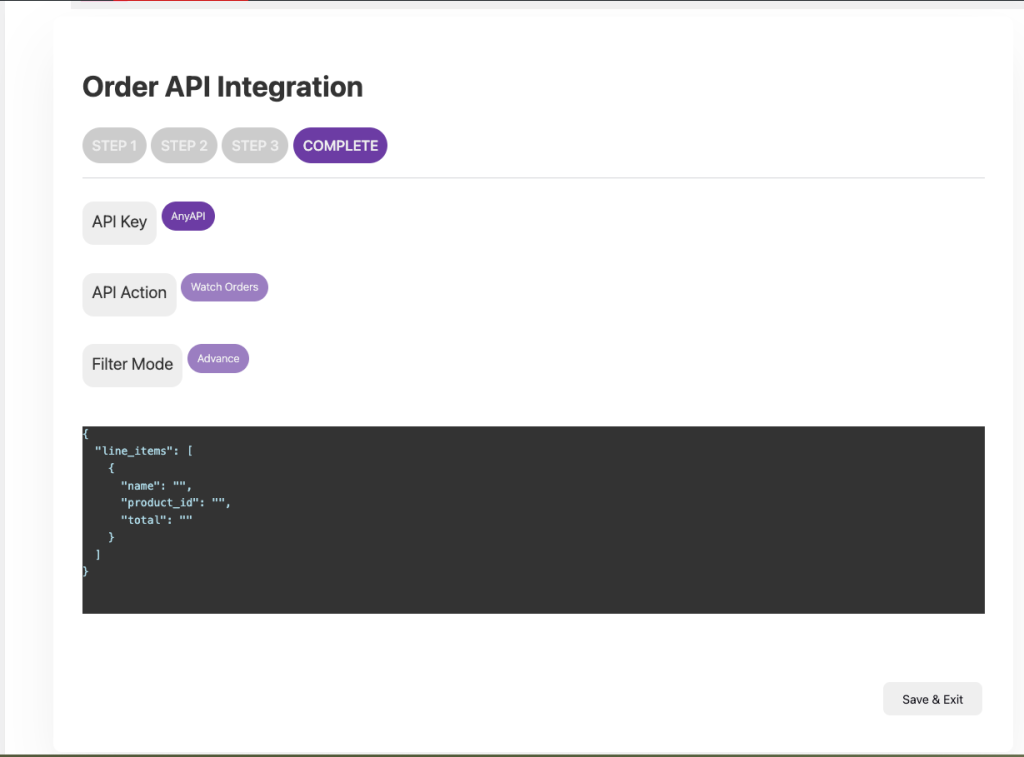Viewport: 1024px width, 757px height.
Task: Click the AnyAPI key badge
Action: (188, 216)
